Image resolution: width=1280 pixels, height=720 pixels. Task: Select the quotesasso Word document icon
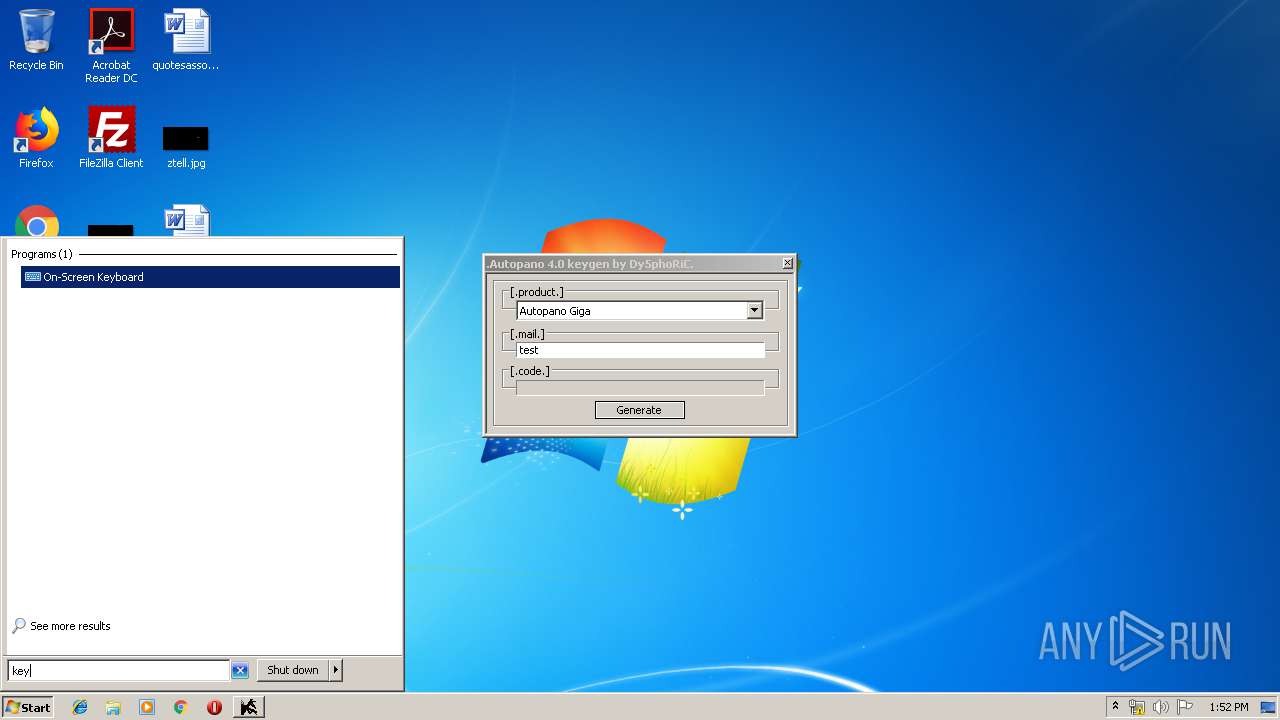(186, 40)
